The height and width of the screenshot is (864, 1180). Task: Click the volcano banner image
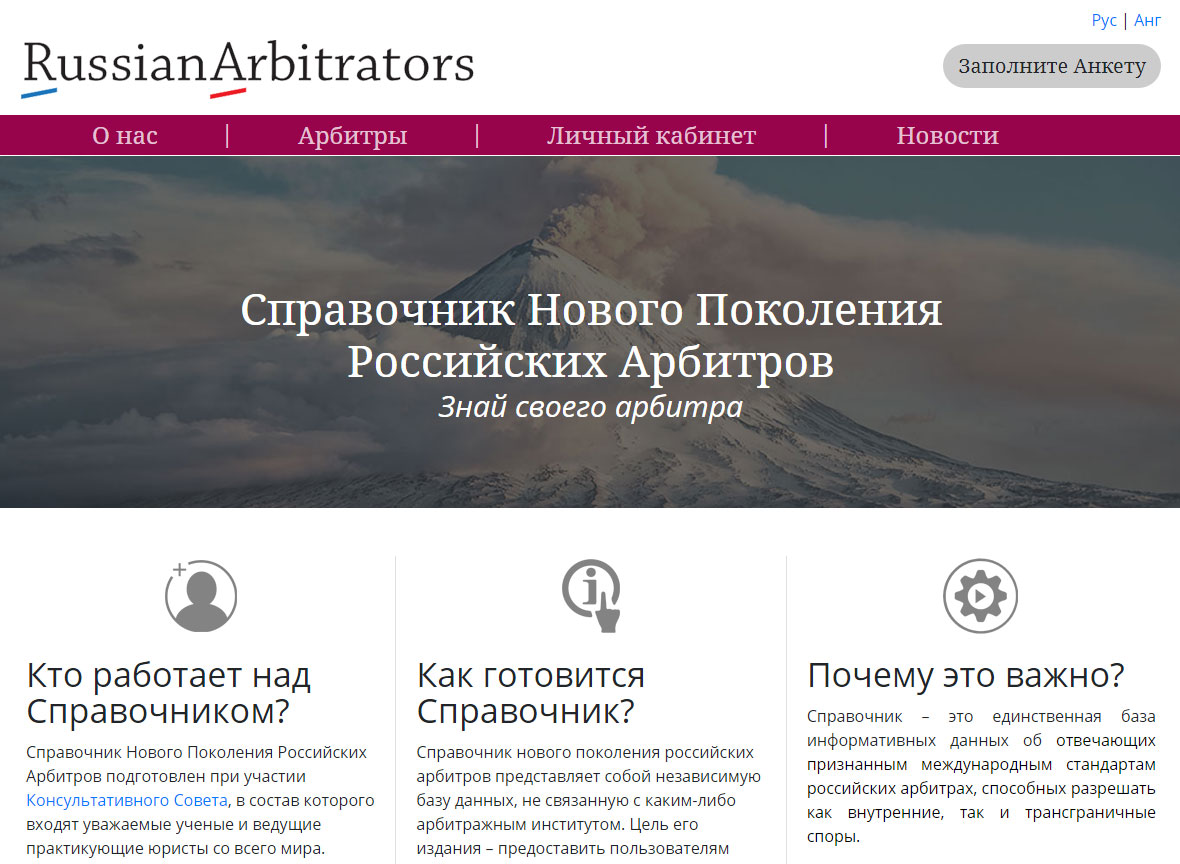pyautogui.click(x=590, y=332)
